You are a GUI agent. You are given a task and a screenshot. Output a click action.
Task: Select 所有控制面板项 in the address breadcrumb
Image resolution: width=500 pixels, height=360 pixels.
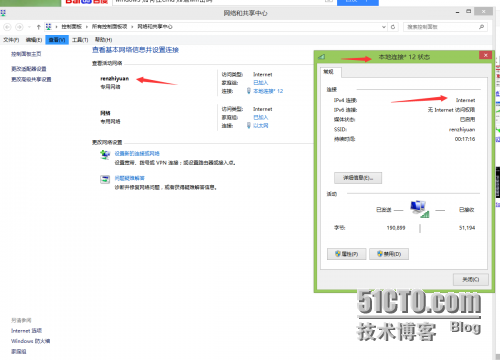coord(109,27)
